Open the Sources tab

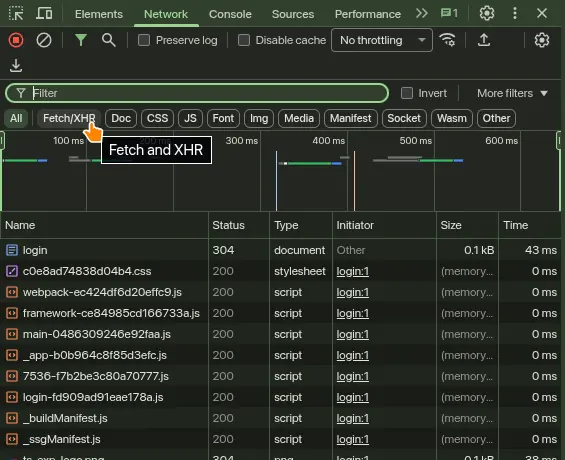(x=293, y=14)
